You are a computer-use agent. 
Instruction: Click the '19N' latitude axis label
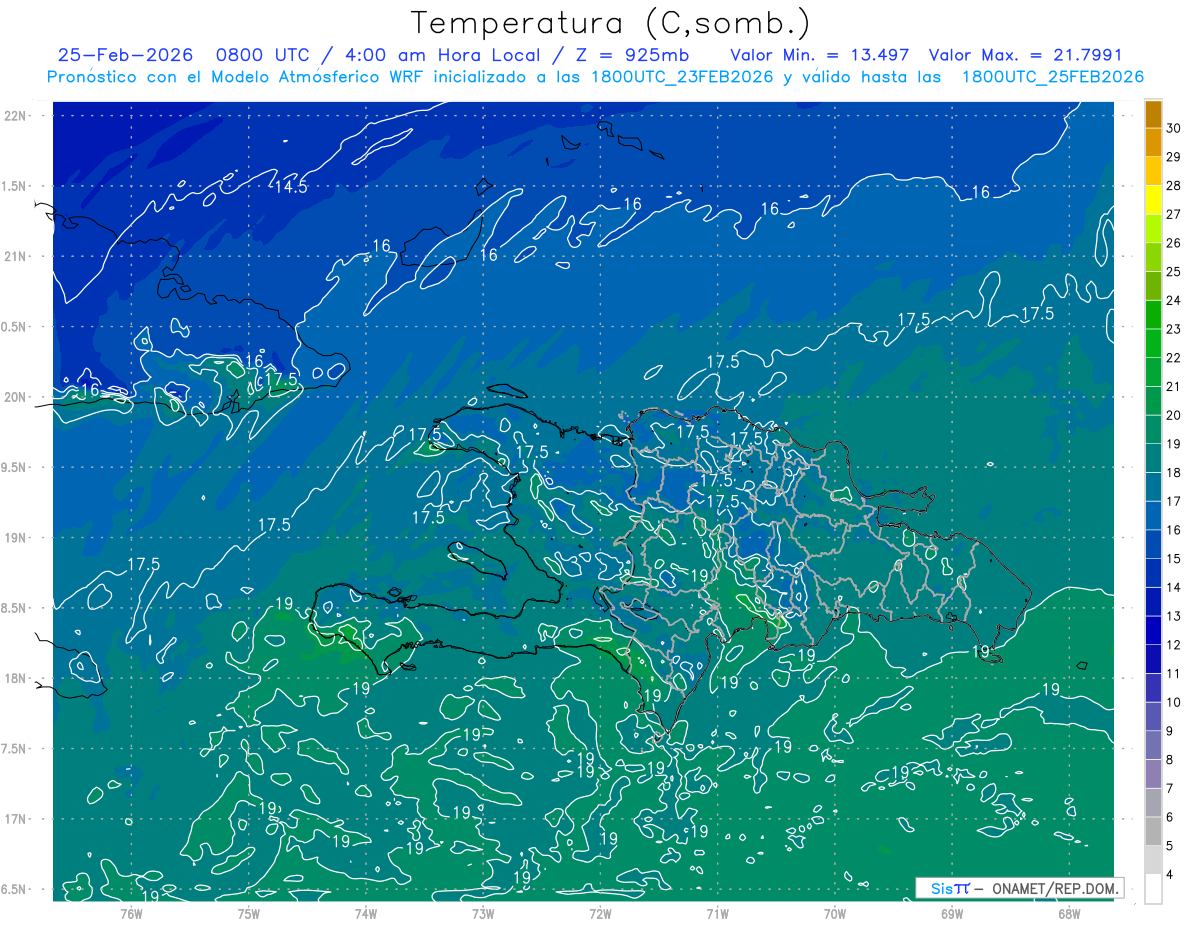tap(16, 537)
